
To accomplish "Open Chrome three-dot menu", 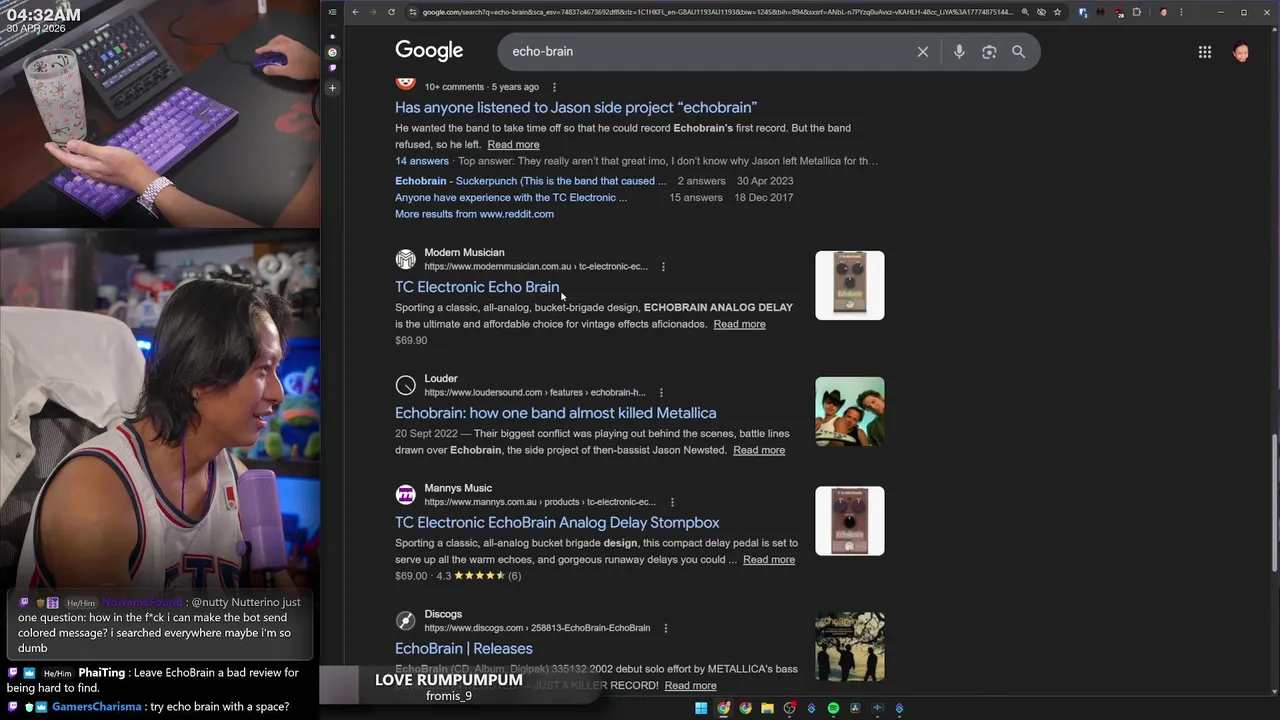I will (1181, 12).
